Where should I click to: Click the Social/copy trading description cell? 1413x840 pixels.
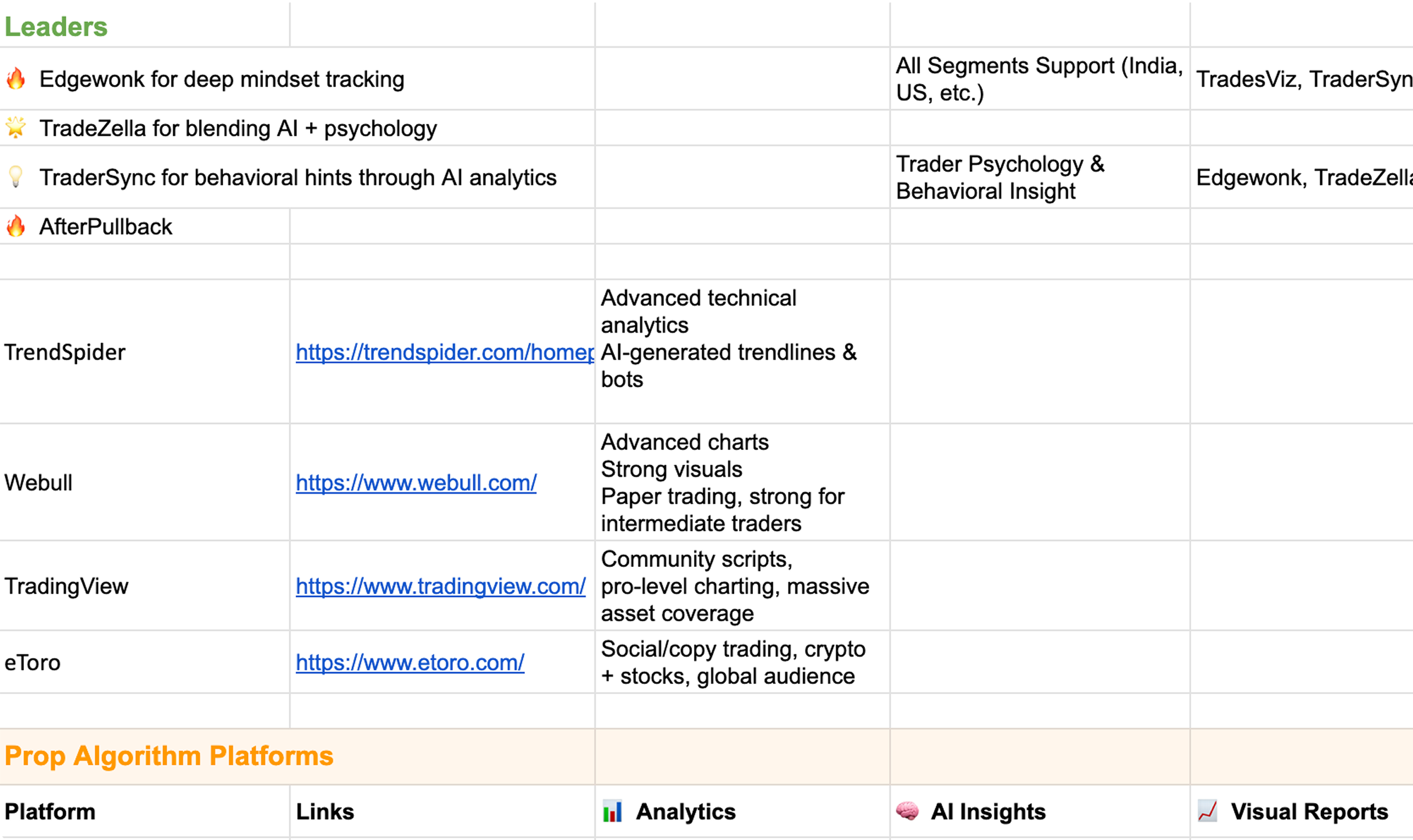coord(733,663)
